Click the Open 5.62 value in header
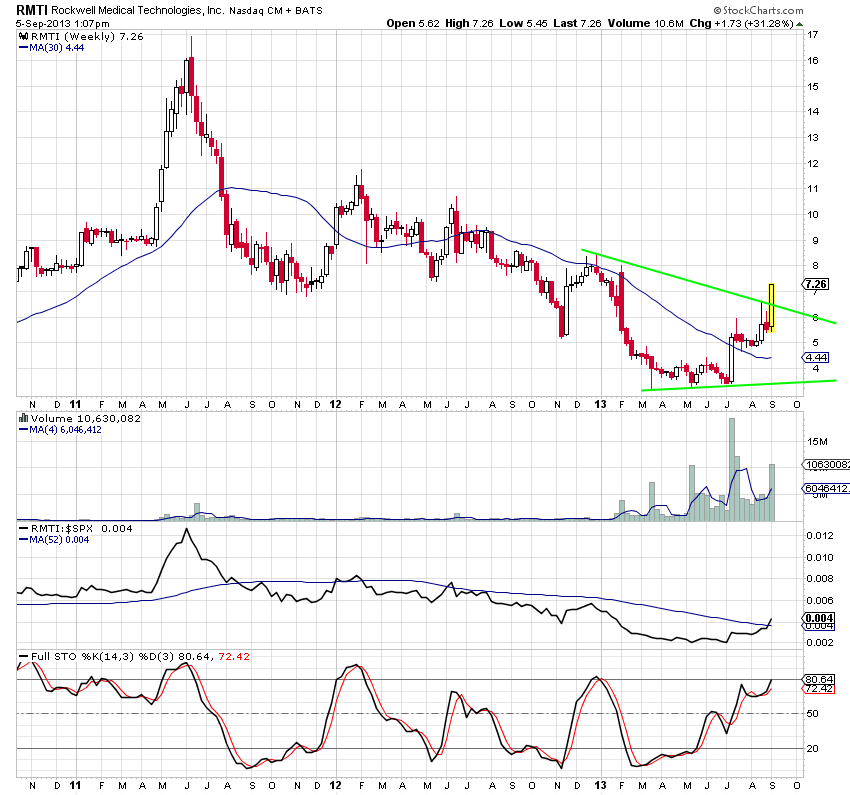Screen dimensions: 850x795 [413, 23]
